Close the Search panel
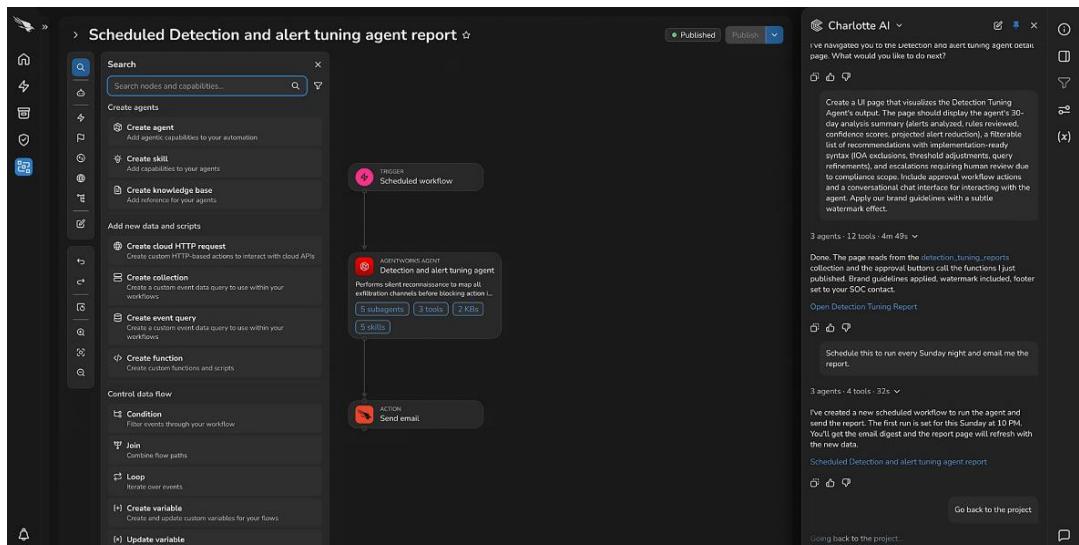Viewport: 1079px width, 545px height. coord(318,65)
